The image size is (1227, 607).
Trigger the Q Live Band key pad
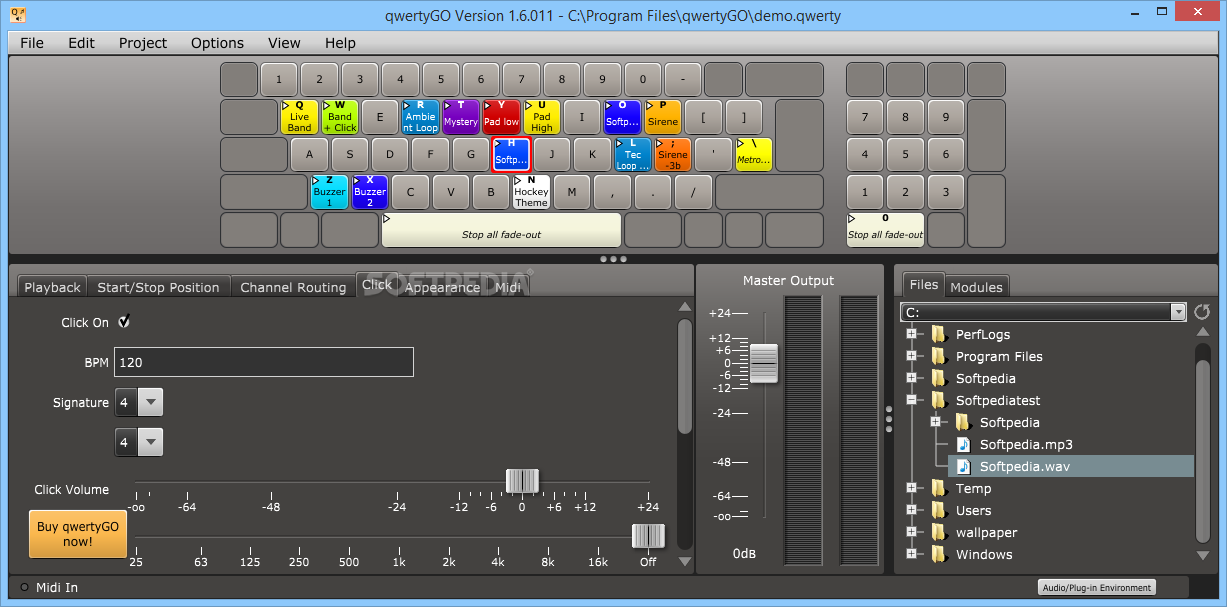coord(299,117)
